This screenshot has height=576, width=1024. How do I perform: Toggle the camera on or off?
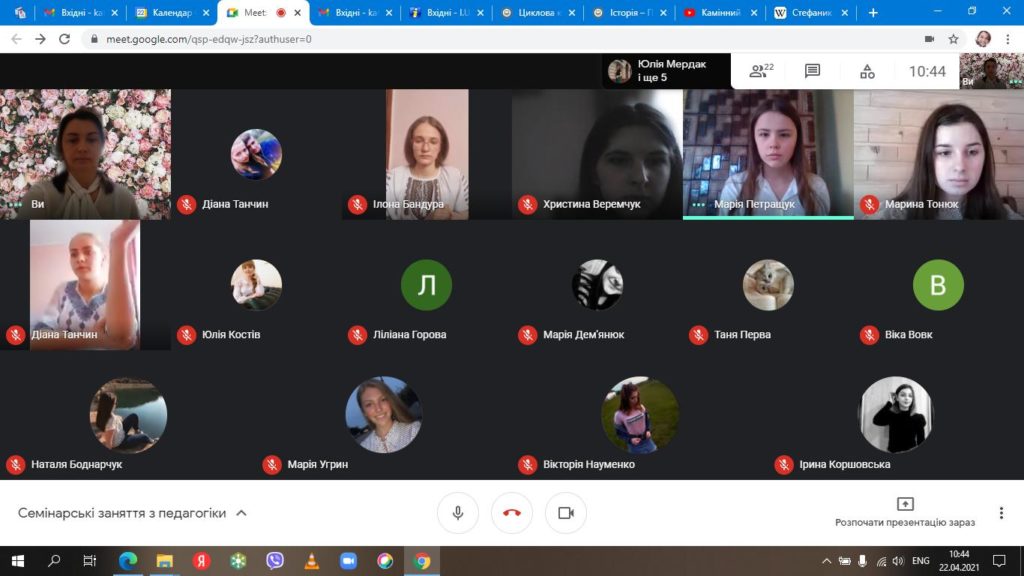pos(566,513)
